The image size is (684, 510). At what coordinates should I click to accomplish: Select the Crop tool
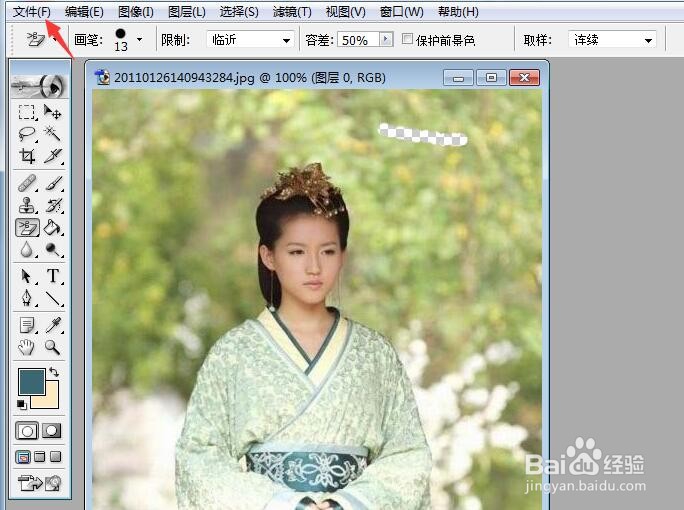pos(27,155)
